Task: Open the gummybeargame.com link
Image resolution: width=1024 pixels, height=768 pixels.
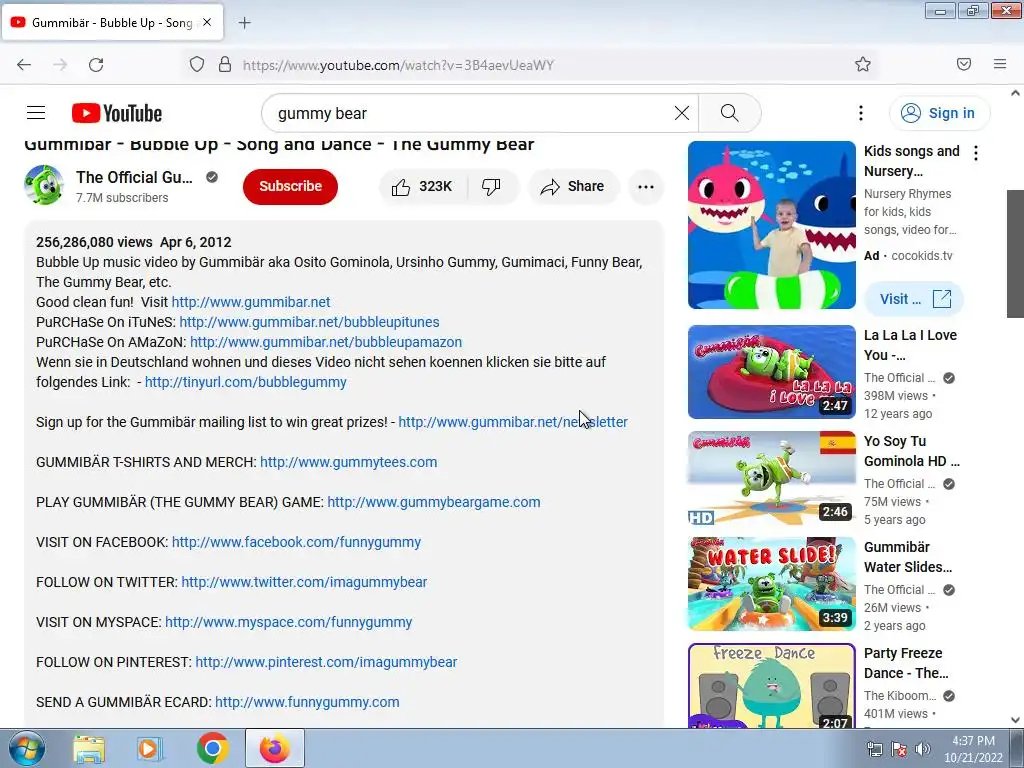Action: tap(434, 502)
